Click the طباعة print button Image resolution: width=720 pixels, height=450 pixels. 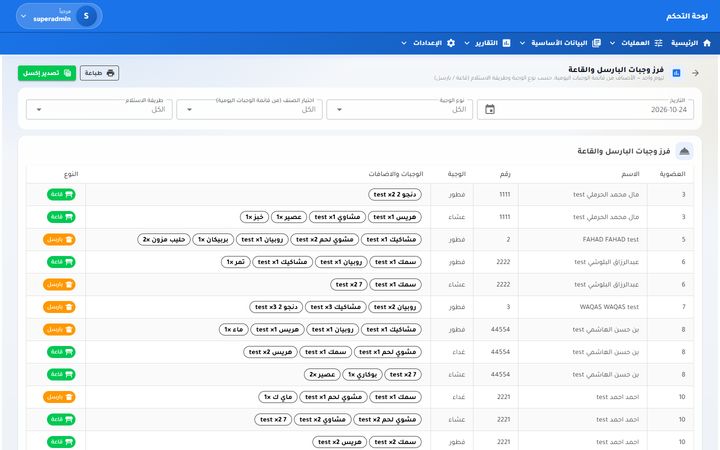pos(99,73)
